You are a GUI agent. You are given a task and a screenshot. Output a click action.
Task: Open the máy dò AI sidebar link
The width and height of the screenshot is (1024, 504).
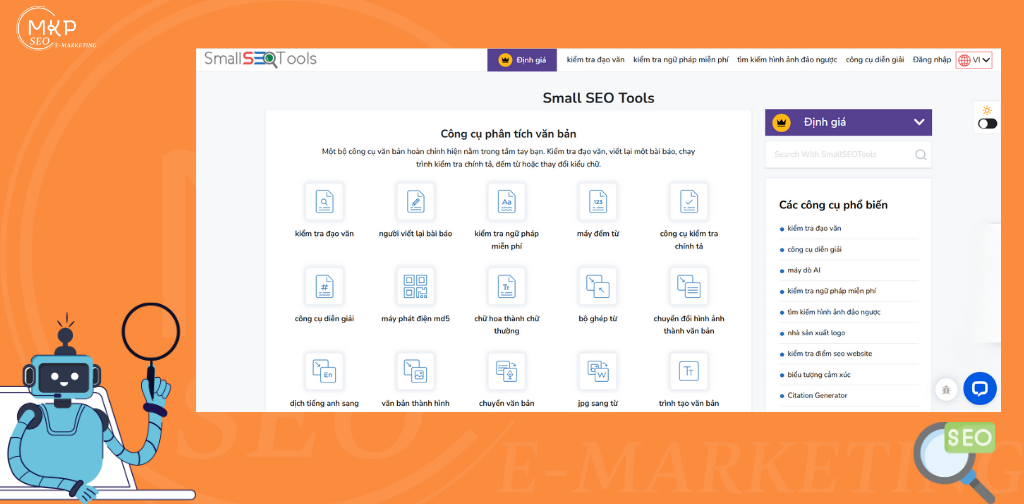[804, 270]
